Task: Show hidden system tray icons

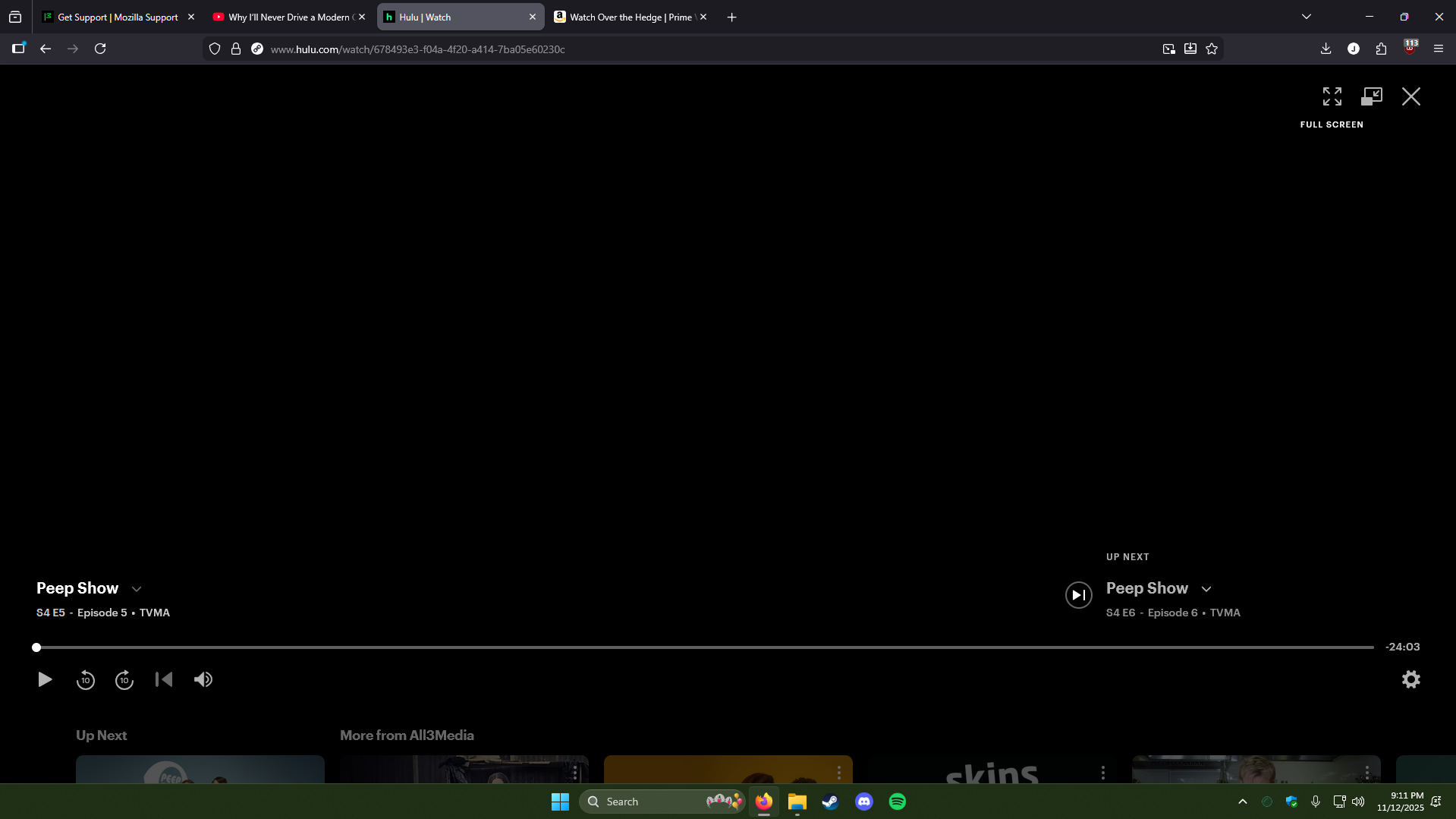Action: pyautogui.click(x=1242, y=802)
